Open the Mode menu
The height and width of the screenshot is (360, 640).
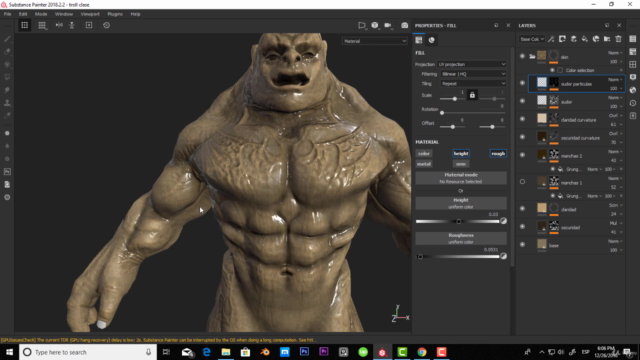point(41,14)
